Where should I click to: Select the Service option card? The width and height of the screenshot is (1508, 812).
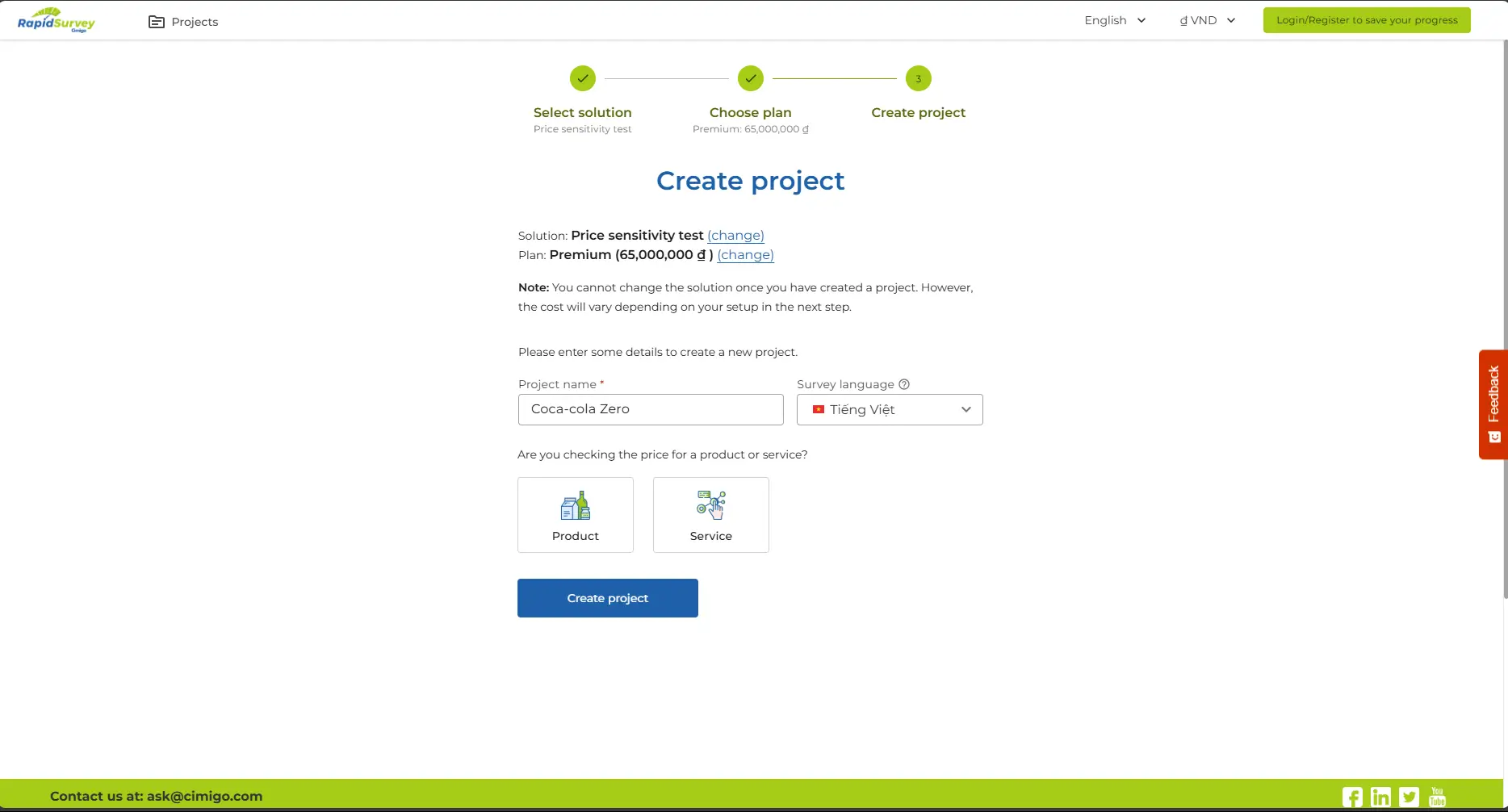click(710, 515)
